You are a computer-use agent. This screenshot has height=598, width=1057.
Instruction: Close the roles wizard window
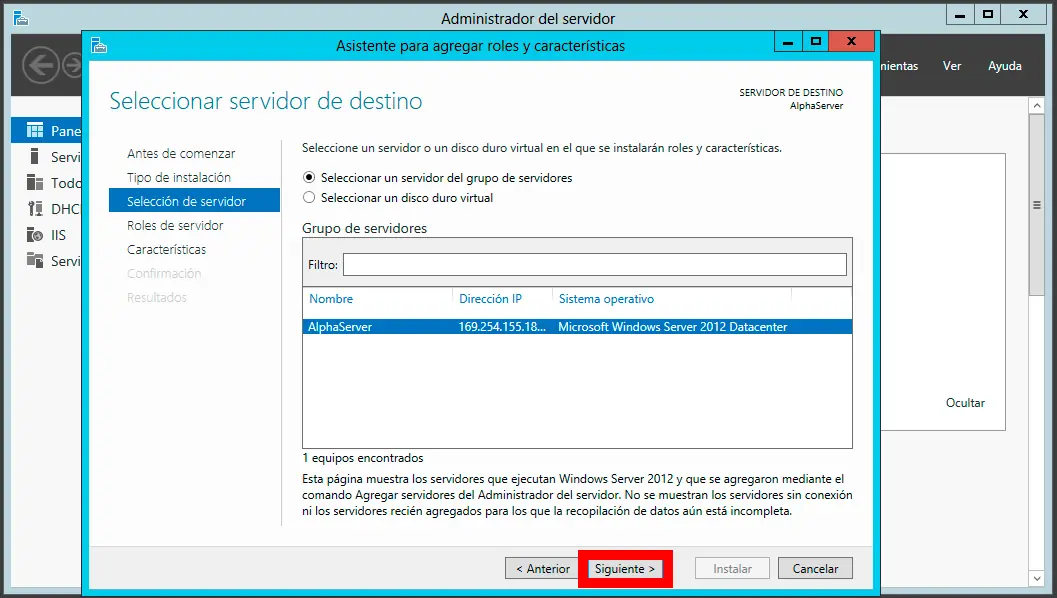(851, 42)
